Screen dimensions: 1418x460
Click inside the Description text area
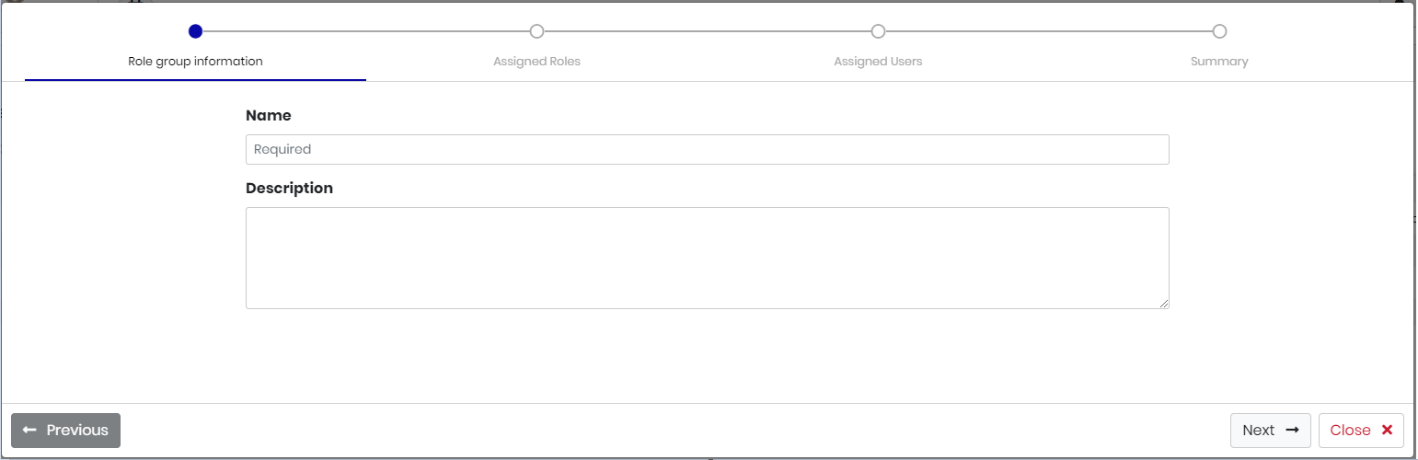coord(707,258)
